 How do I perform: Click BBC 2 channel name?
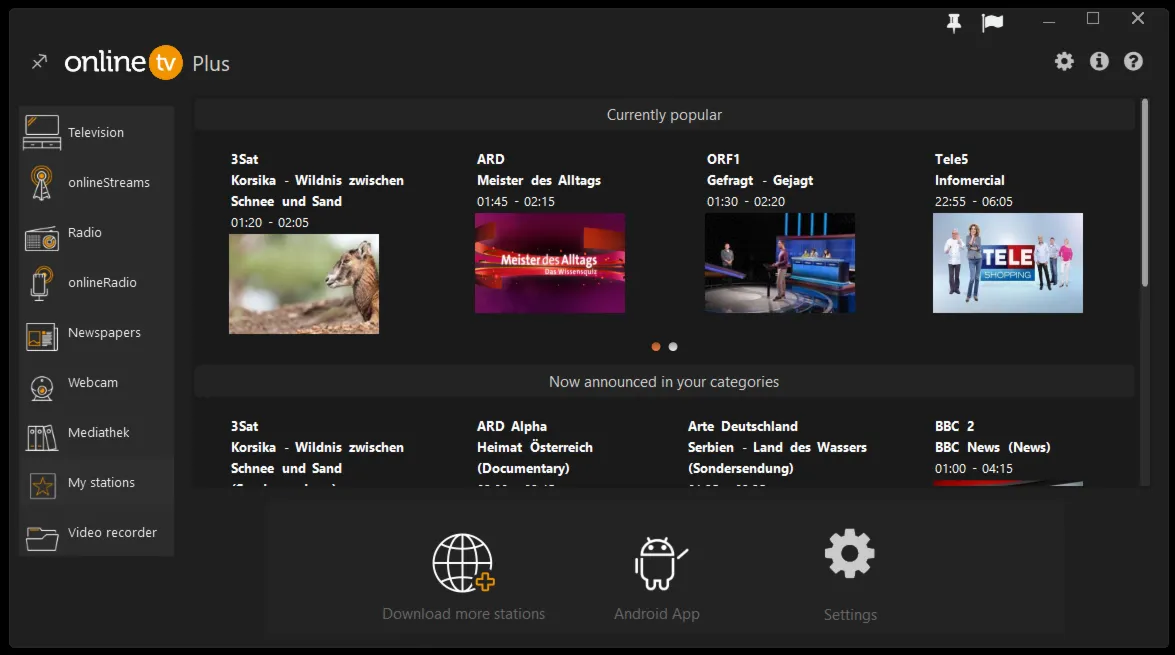[955, 426]
